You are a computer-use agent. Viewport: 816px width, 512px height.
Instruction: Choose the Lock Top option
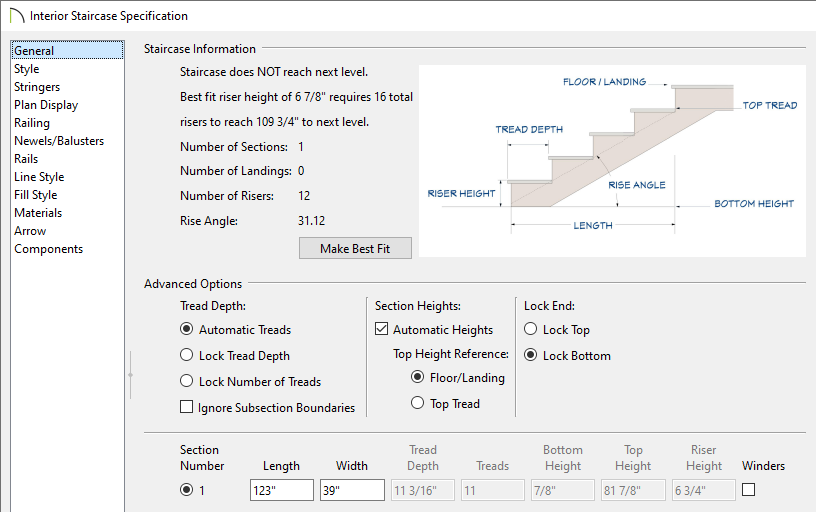530,329
